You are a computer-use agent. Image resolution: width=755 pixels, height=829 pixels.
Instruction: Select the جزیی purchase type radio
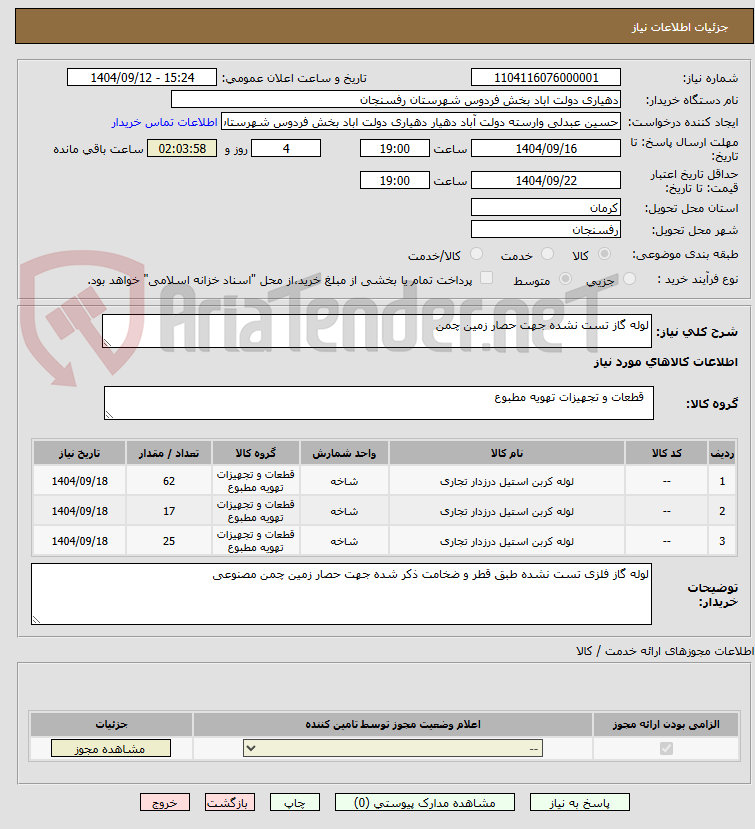coord(629,279)
